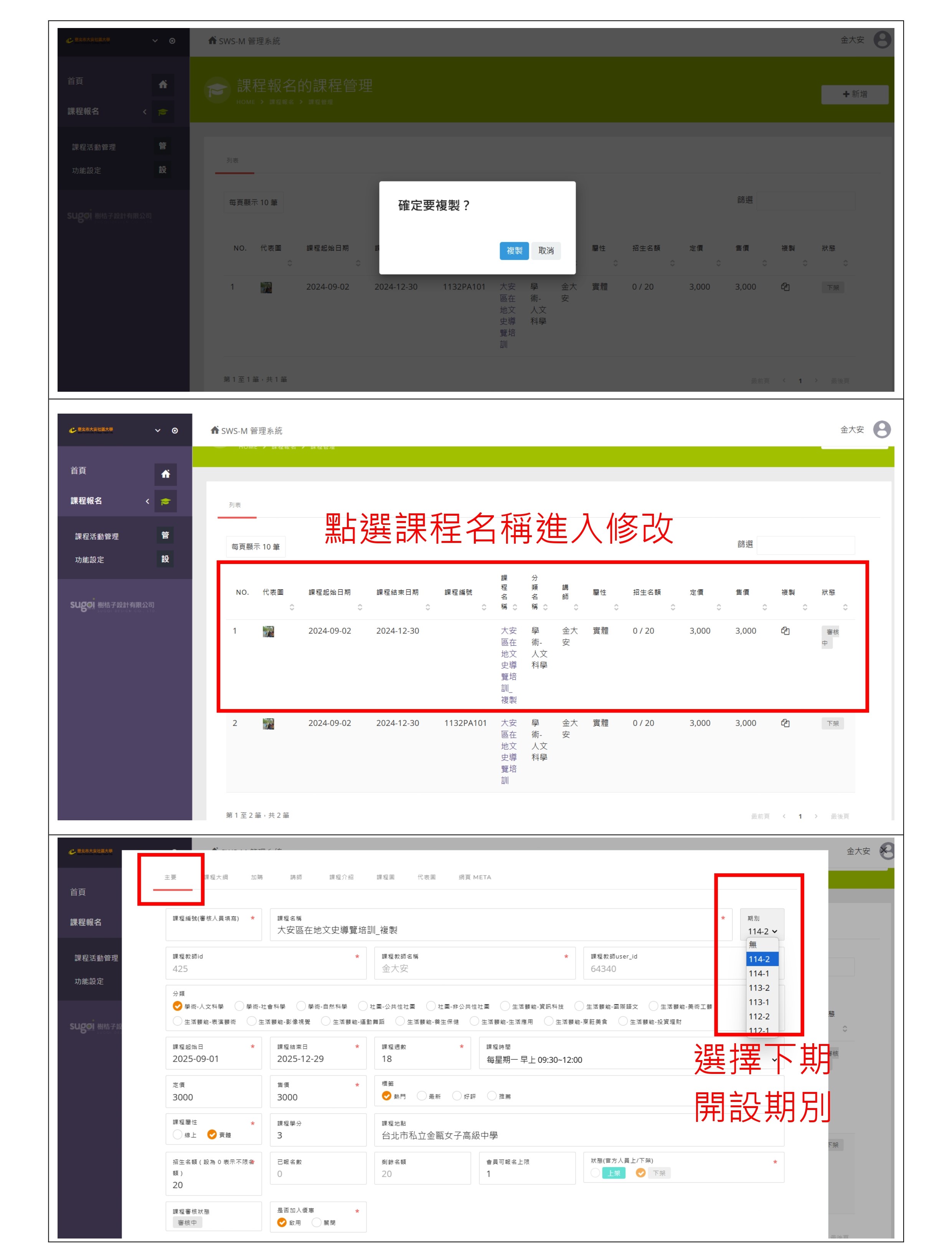Choose 113-2 in the 期別 dropdown list
Viewport: 952px width, 1260px height.
click(x=762, y=988)
